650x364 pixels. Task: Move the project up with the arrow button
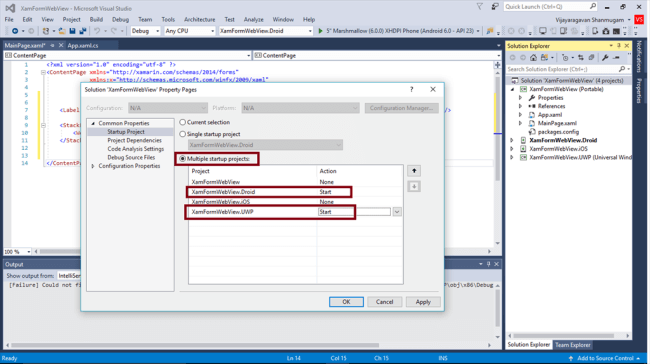click(x=414, y=171)
